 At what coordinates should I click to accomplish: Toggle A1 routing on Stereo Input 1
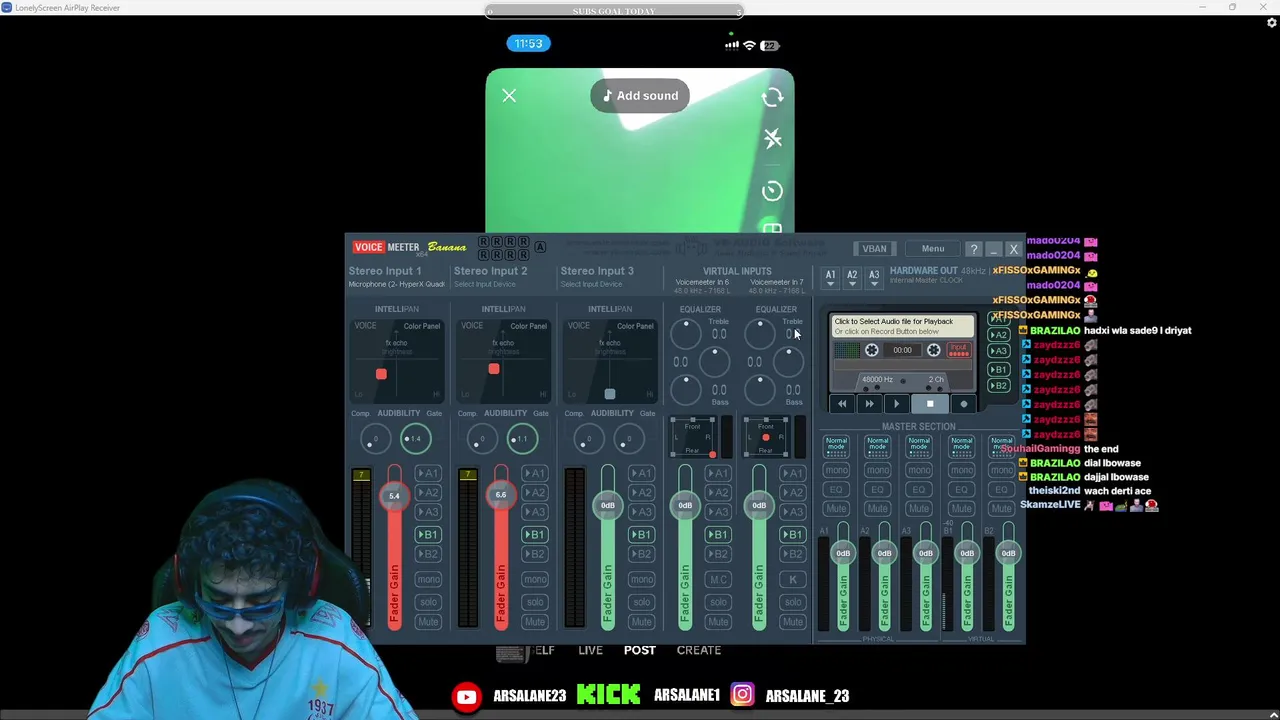(x=428, y=474)
